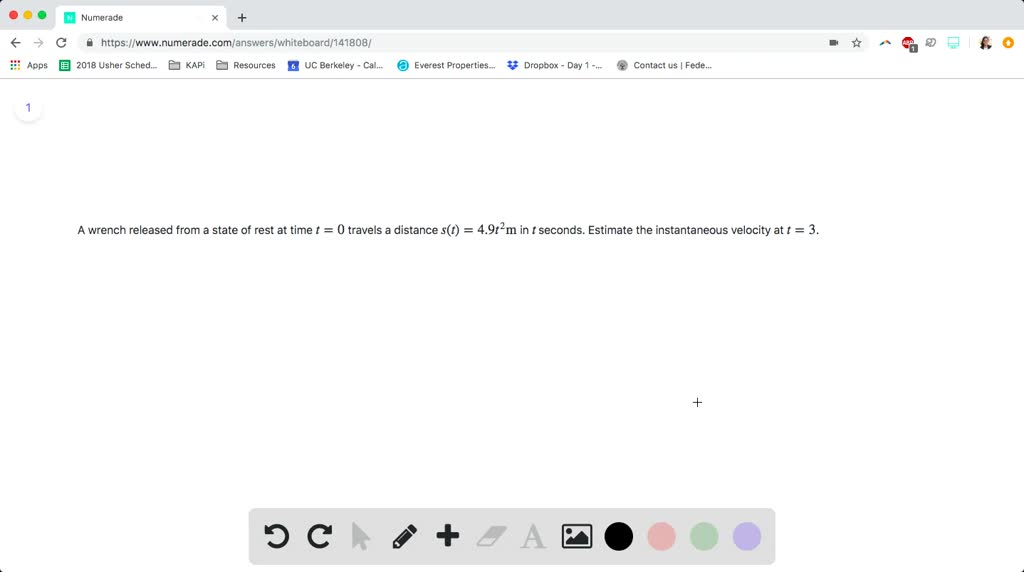Open the Apps bookmarks shortcut
This screenshot has height=572, width=1024.
(x=29, y=65)
